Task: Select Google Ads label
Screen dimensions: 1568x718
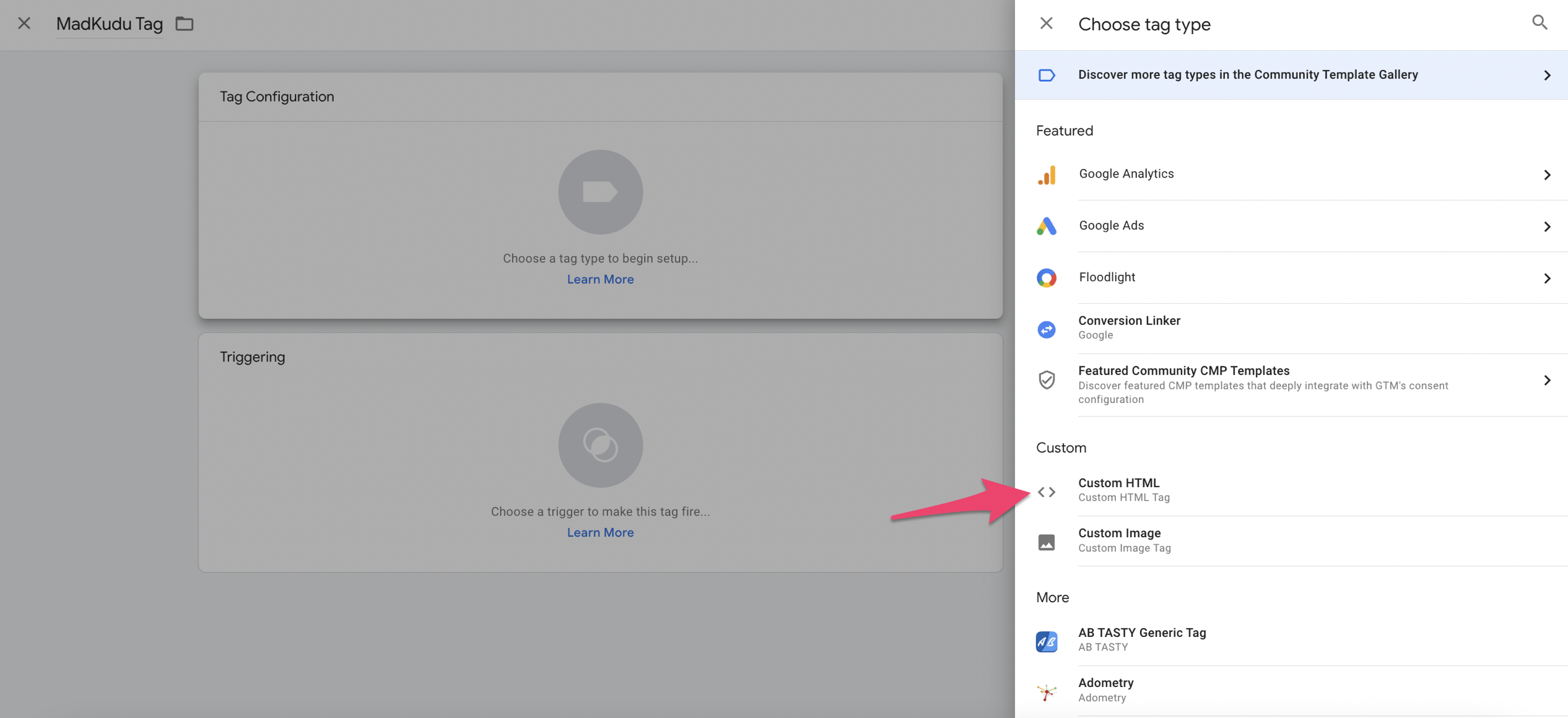Action: pos(1111,225)
